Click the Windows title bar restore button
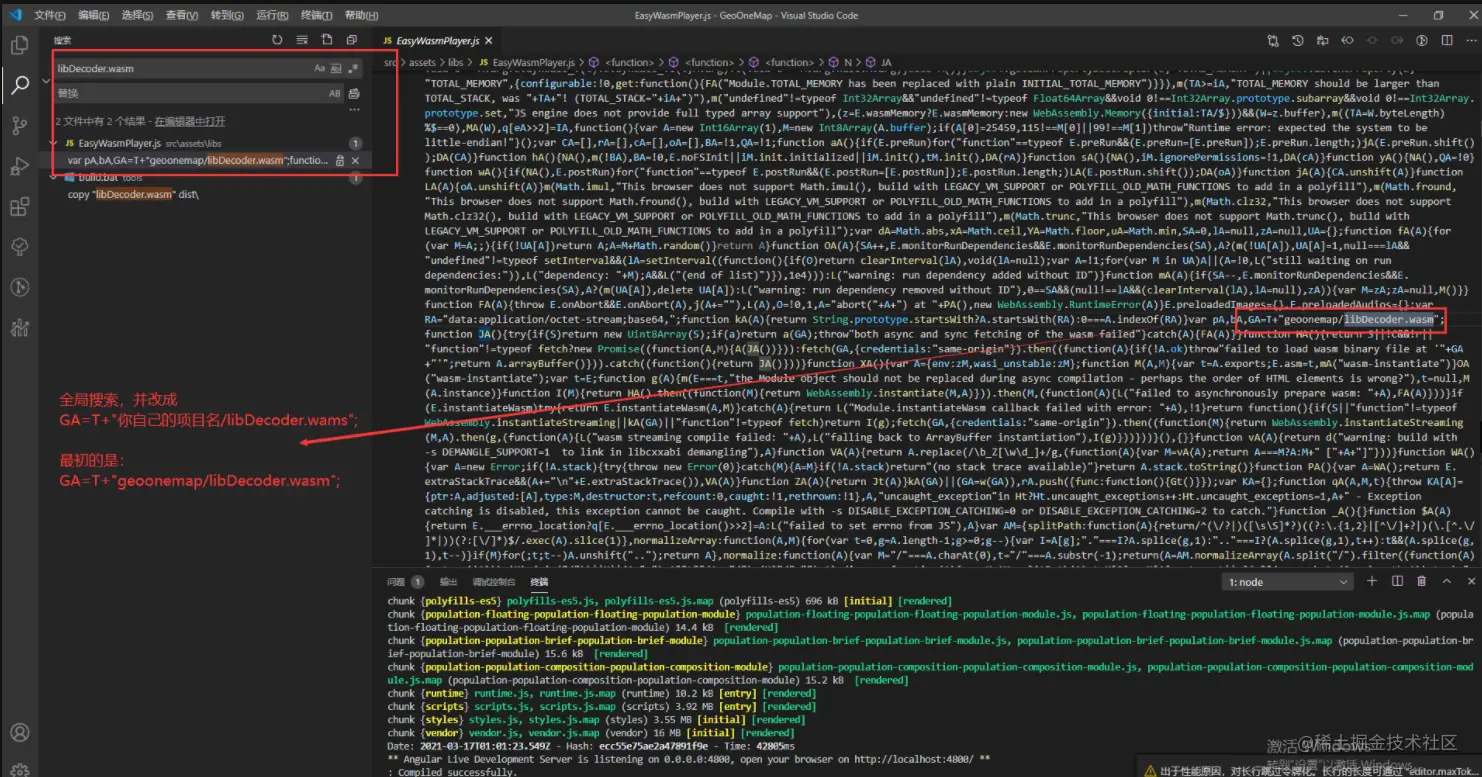 pos(1438,15)
